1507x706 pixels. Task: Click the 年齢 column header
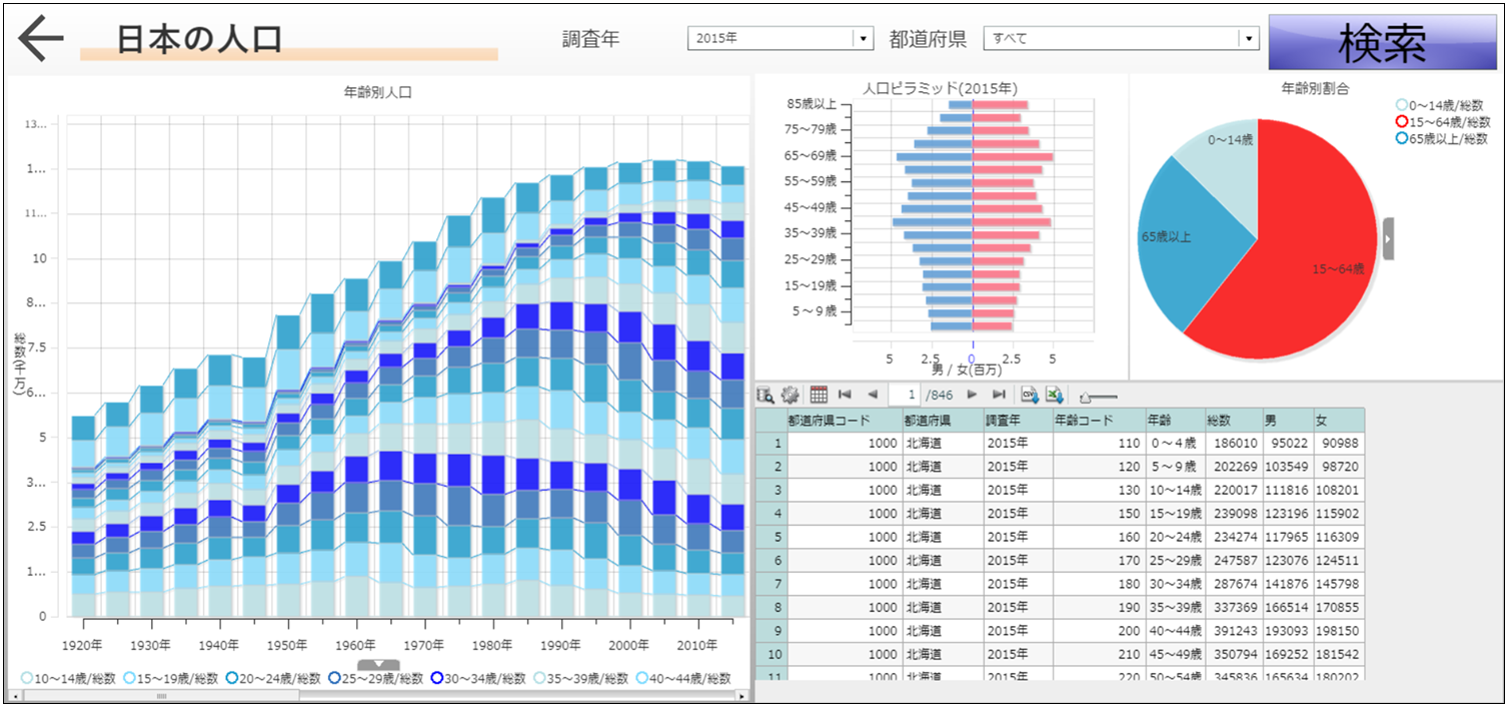click(1173, 420)
